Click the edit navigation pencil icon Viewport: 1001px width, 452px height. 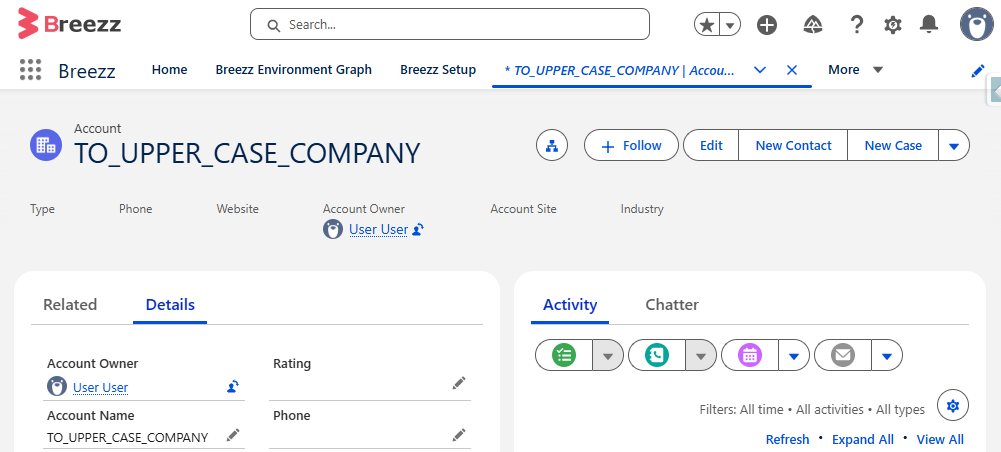[977, 70]
